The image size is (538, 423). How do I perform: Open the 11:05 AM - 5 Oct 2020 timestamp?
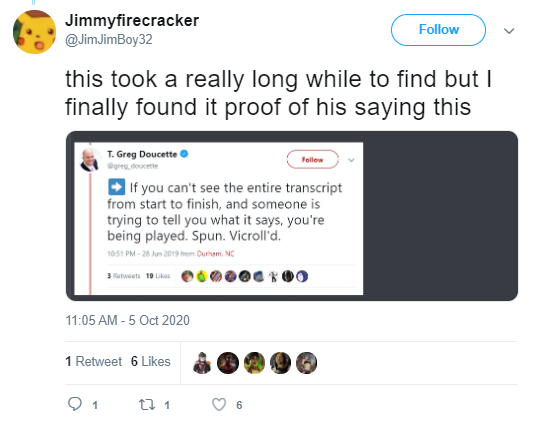(x=127, y=320)
